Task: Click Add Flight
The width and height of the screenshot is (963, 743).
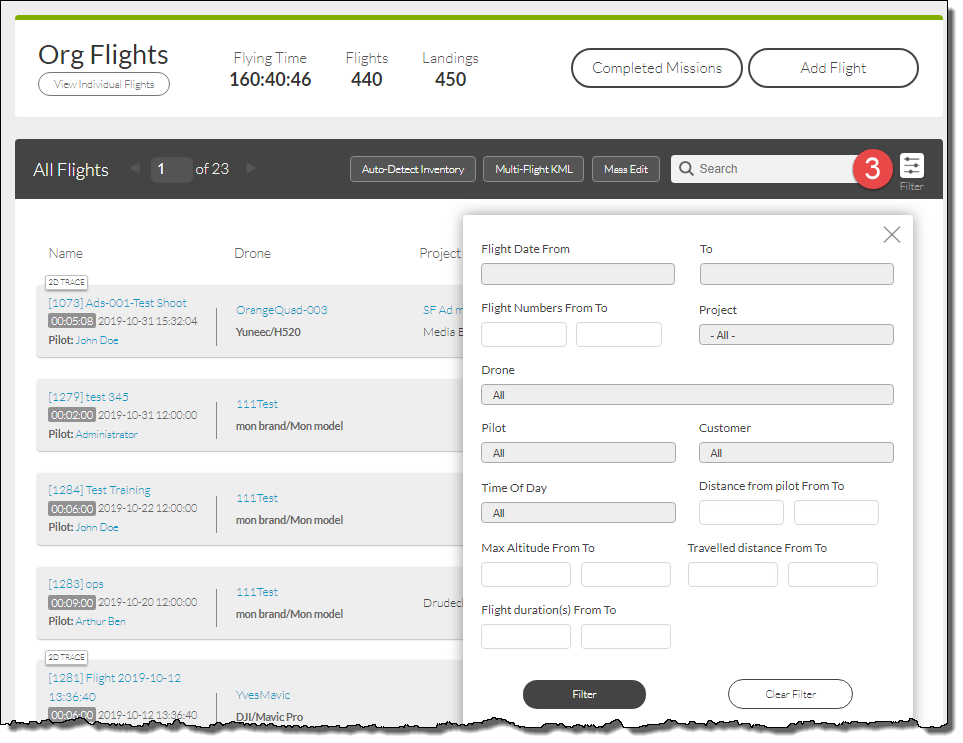Action: pos(833,68)
